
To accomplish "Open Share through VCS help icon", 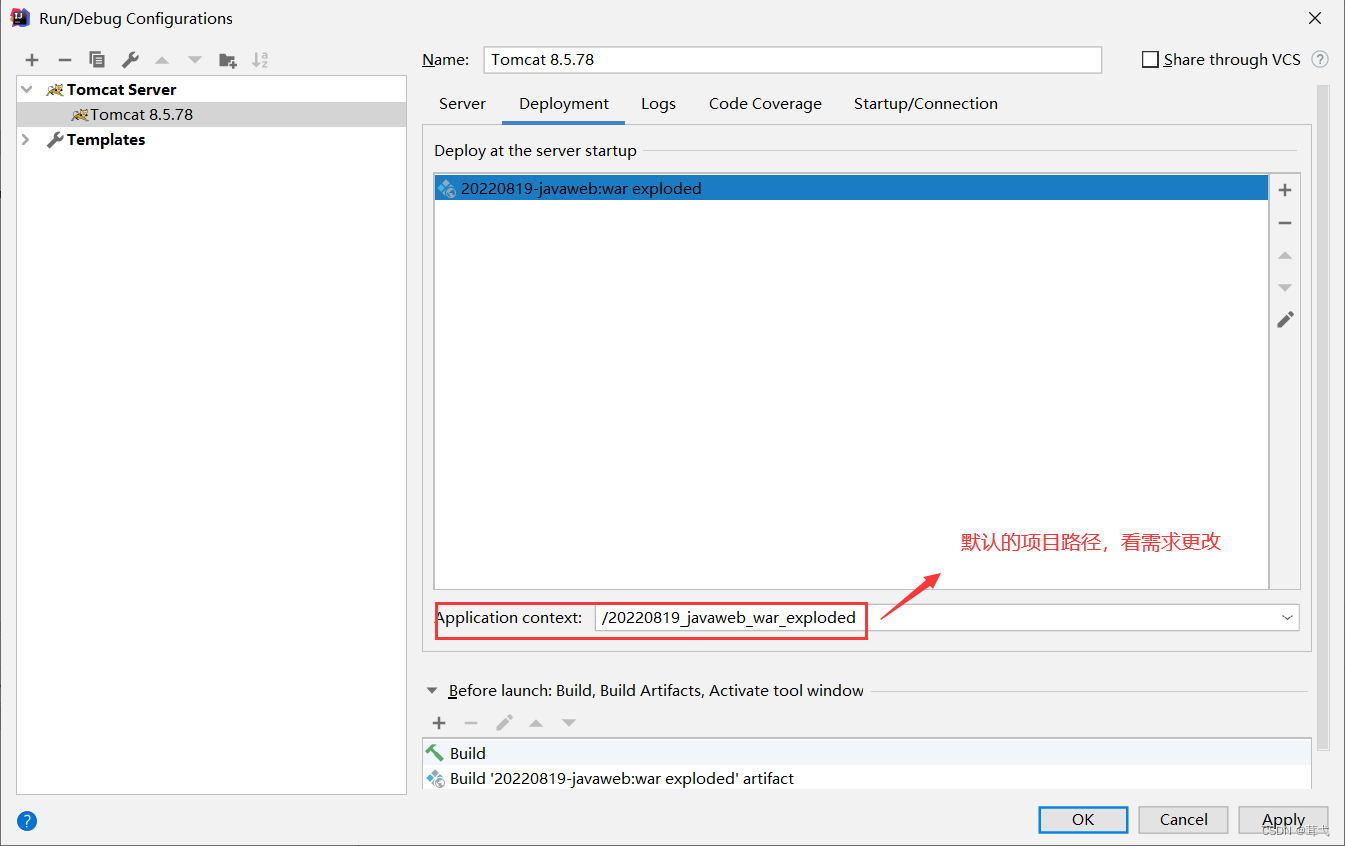I will 1320,60.
